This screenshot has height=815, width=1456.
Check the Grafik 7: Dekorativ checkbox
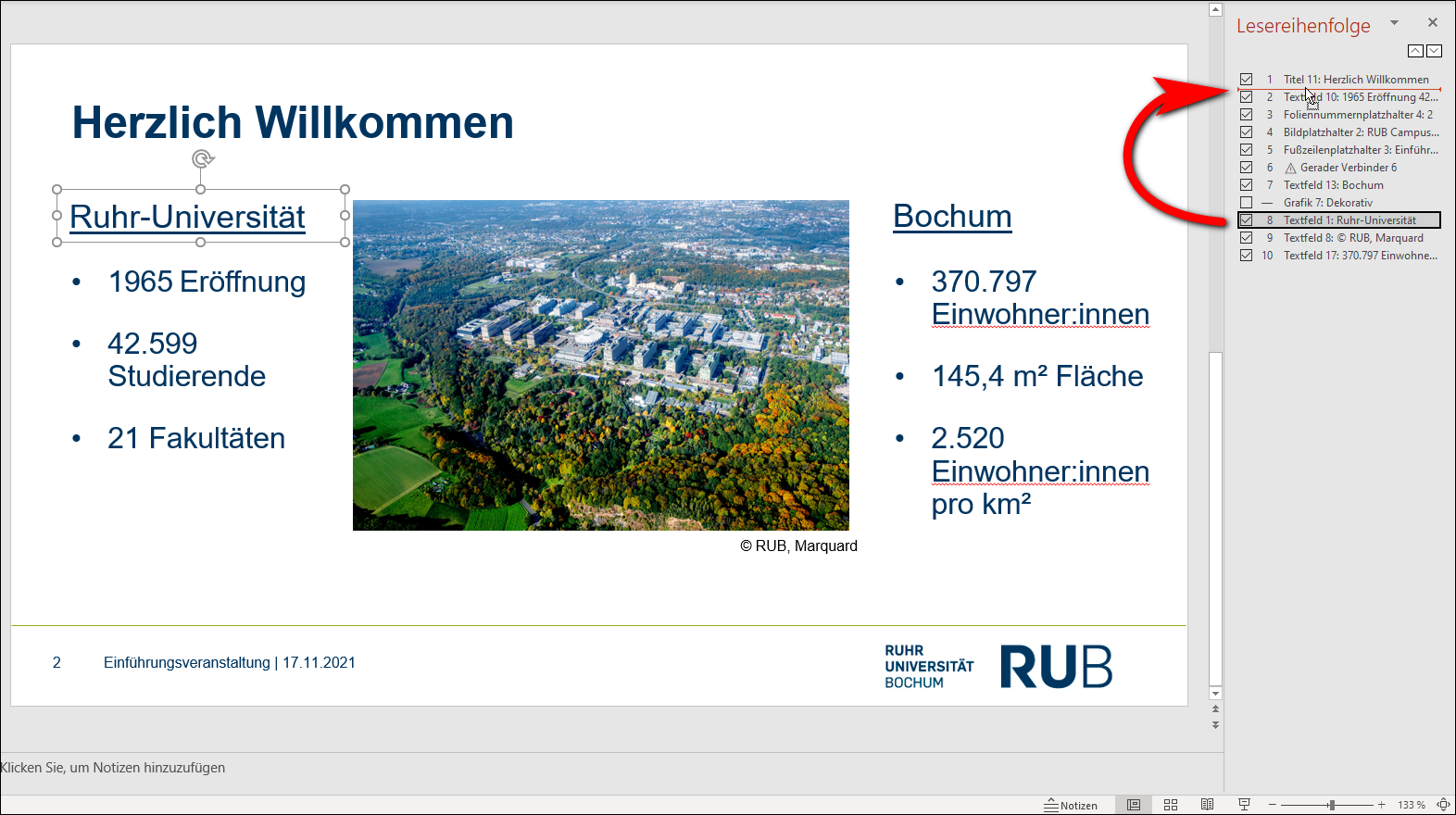coord(1246,203)
